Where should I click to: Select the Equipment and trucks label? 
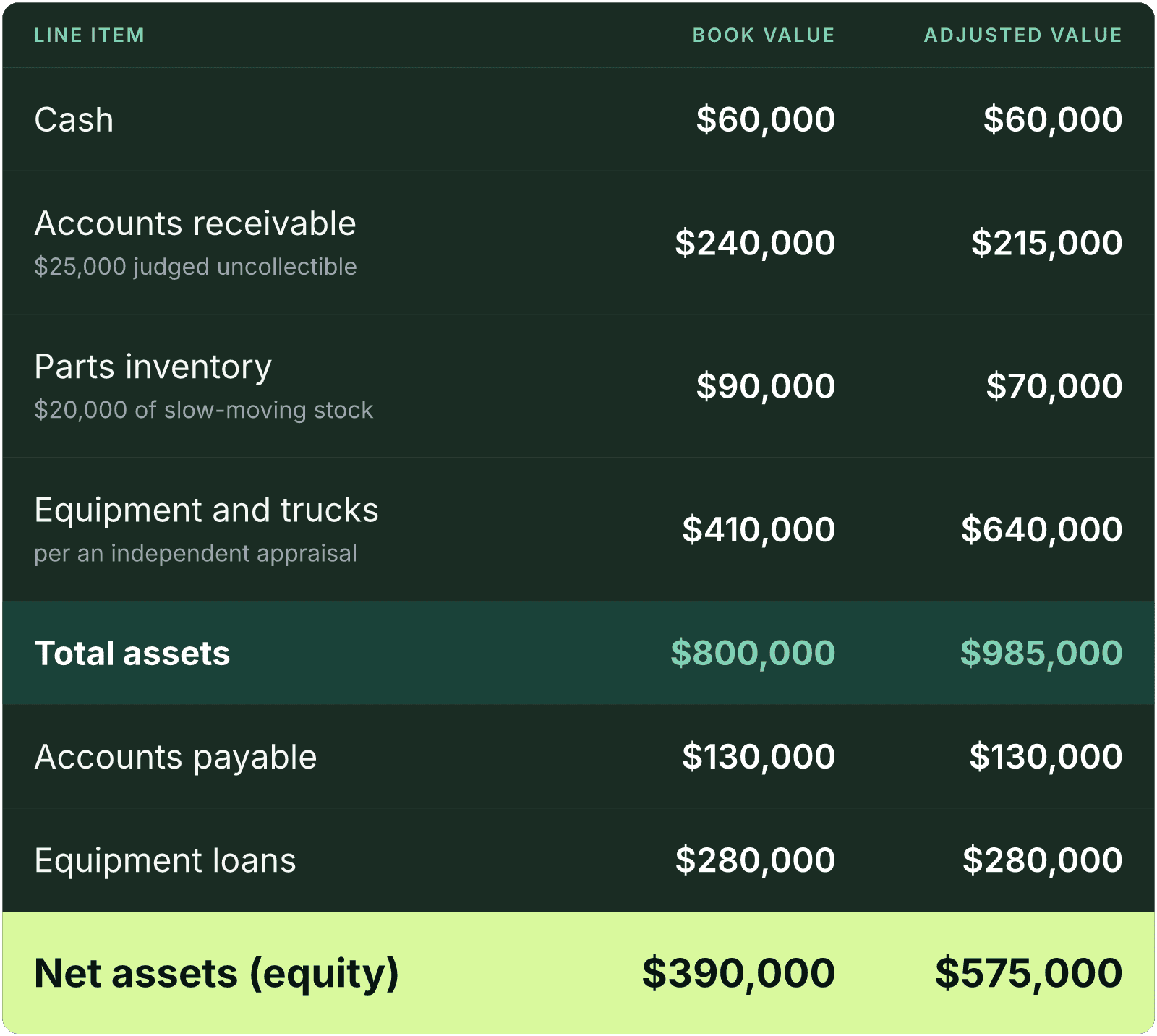(x=206, y=510)
